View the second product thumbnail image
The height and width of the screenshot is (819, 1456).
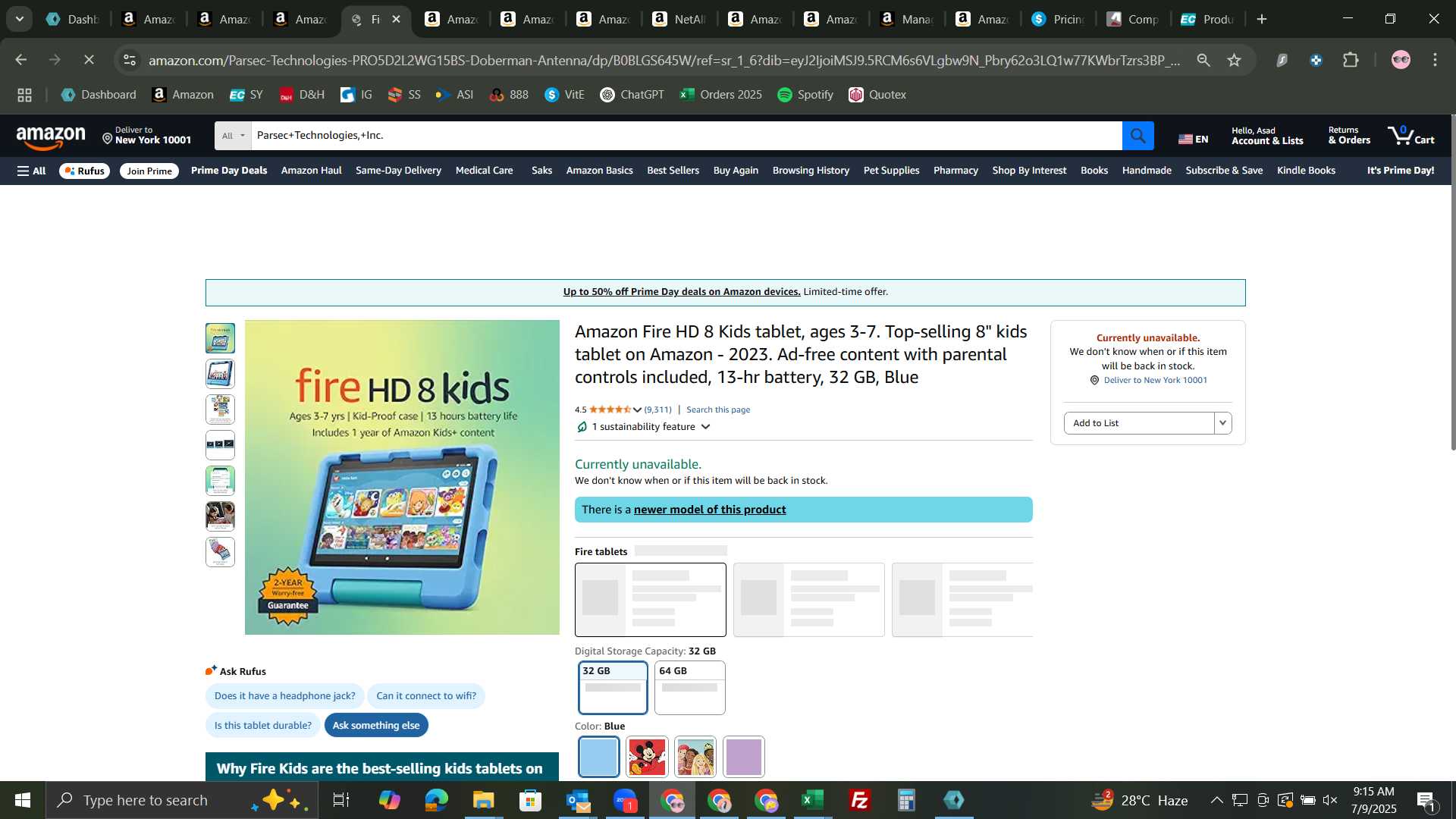point(220,374)
